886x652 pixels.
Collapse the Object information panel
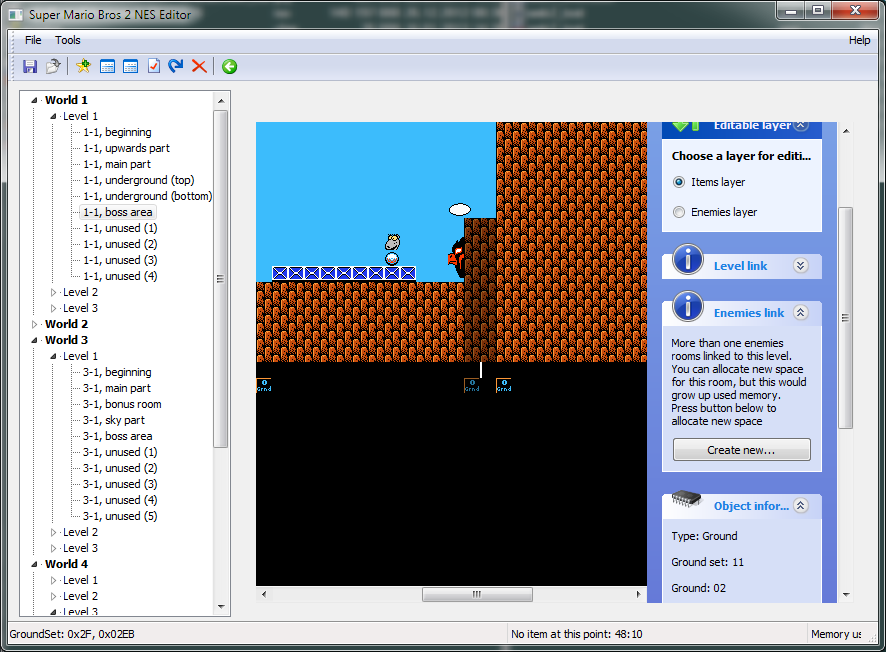coord(801,506)
